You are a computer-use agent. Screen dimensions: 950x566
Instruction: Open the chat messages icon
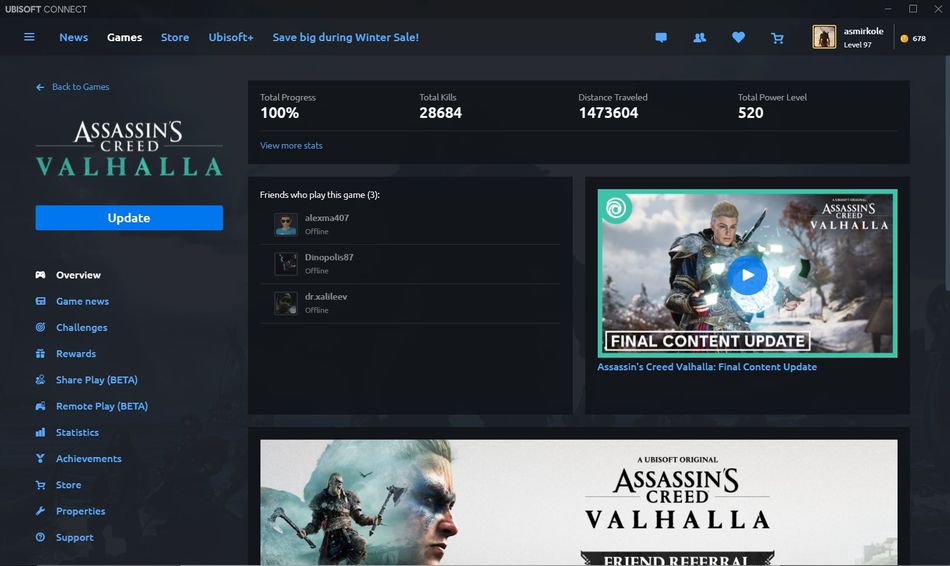point(661,38)
